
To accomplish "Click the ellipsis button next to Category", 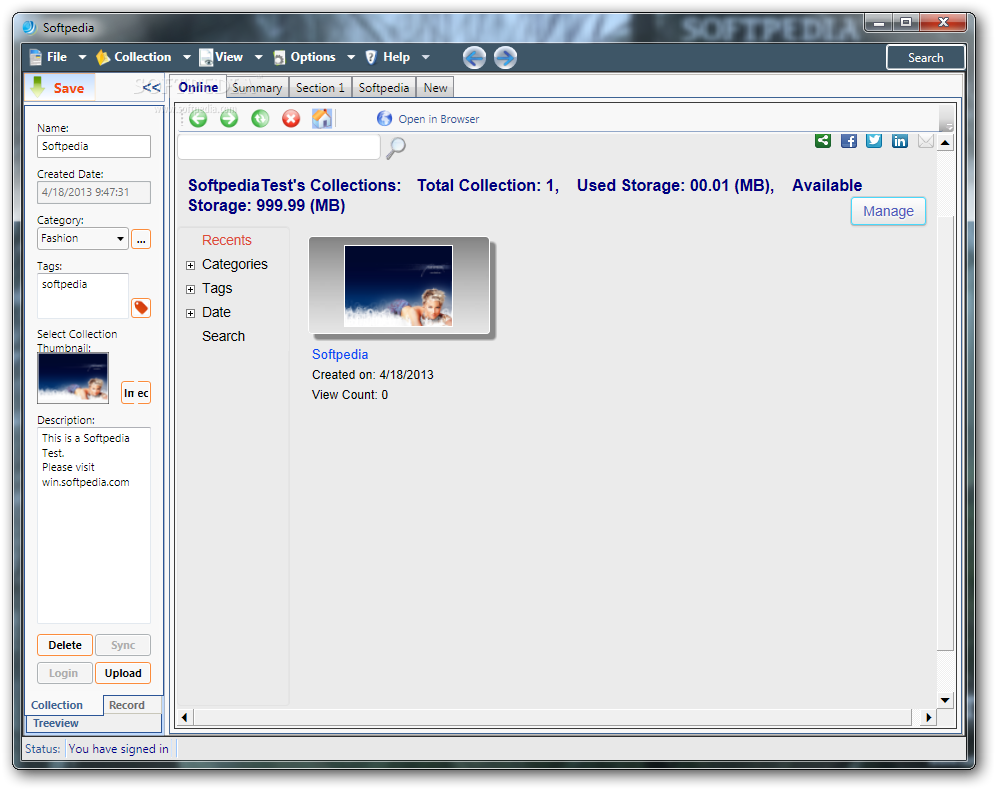I will click(x=140, y=239).
